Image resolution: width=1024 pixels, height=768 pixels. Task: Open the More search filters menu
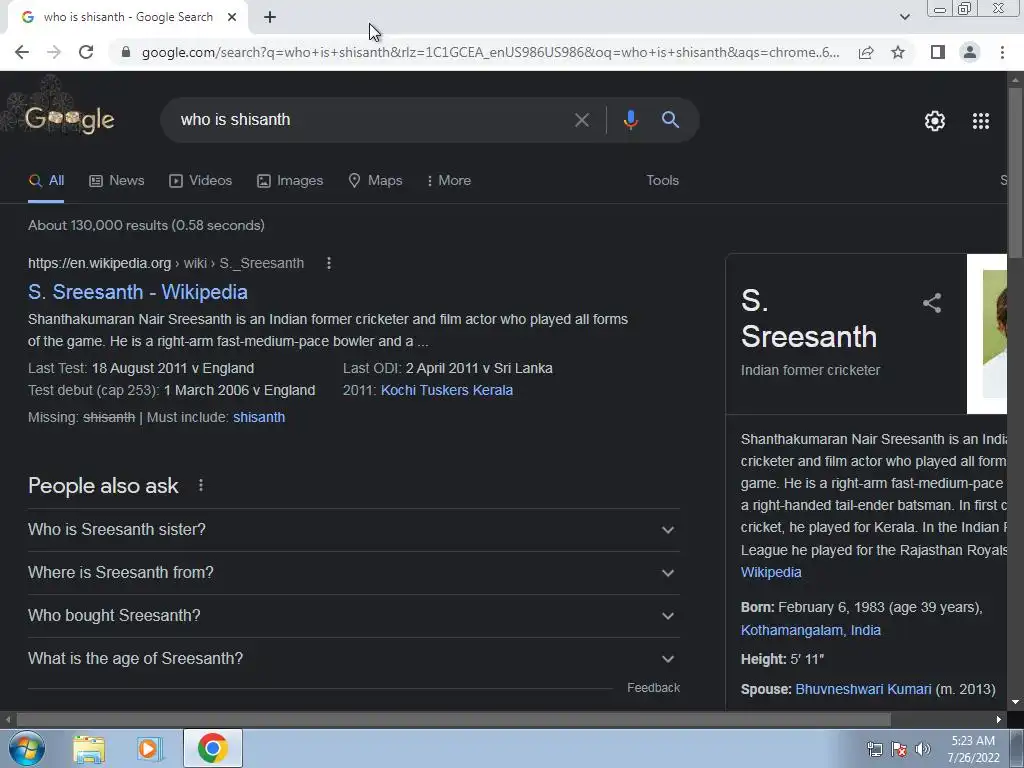coord(449,181)
